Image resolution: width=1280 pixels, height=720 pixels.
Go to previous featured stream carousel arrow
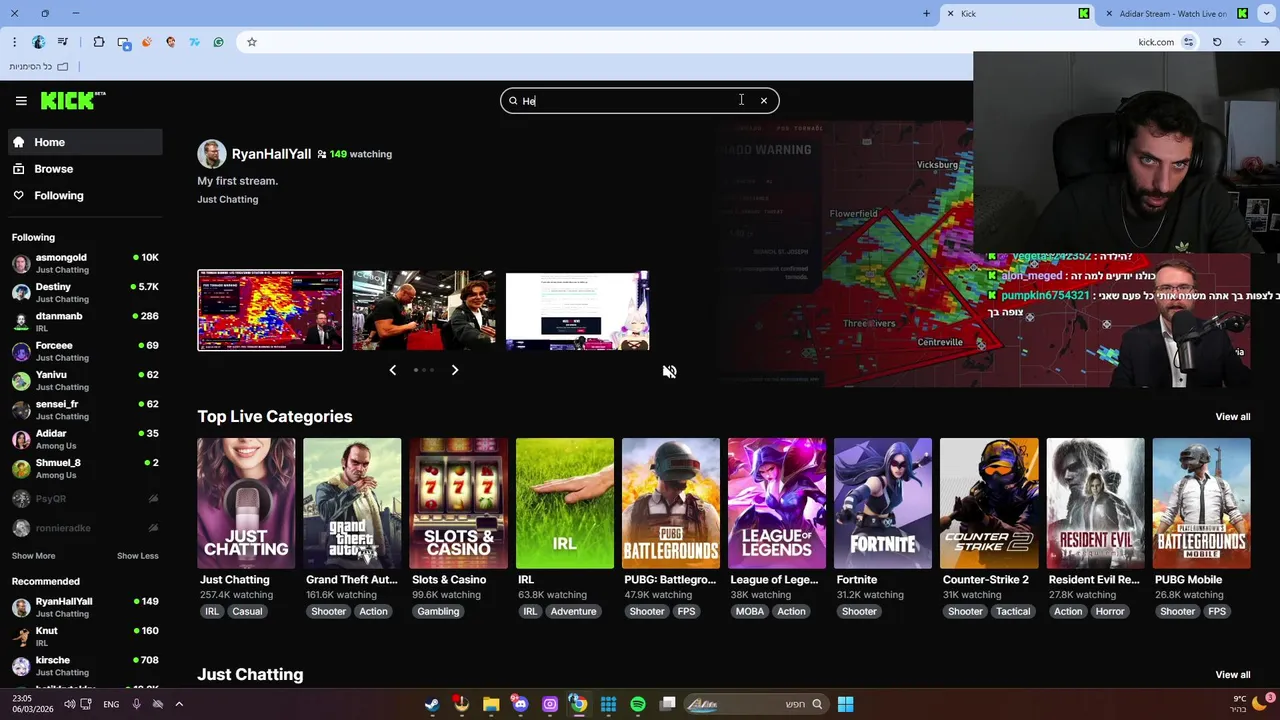click(x=392, y=370)
